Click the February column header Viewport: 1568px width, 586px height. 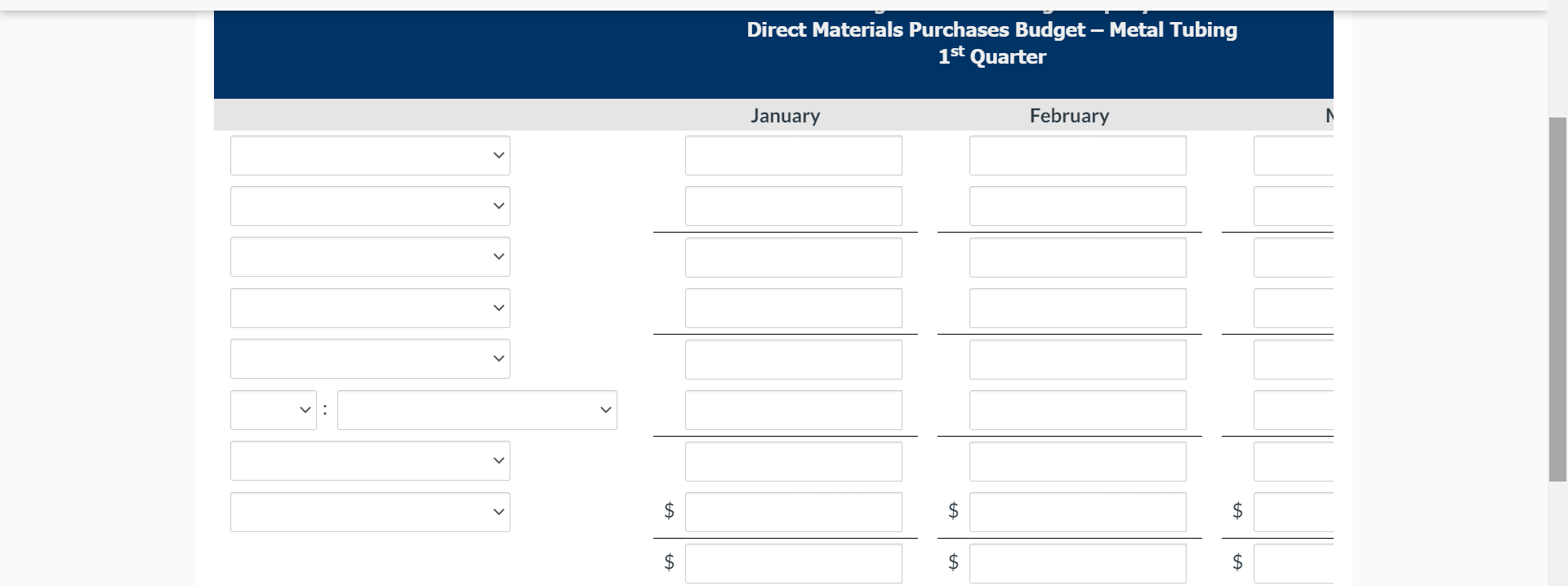[x=1070, y=116]
